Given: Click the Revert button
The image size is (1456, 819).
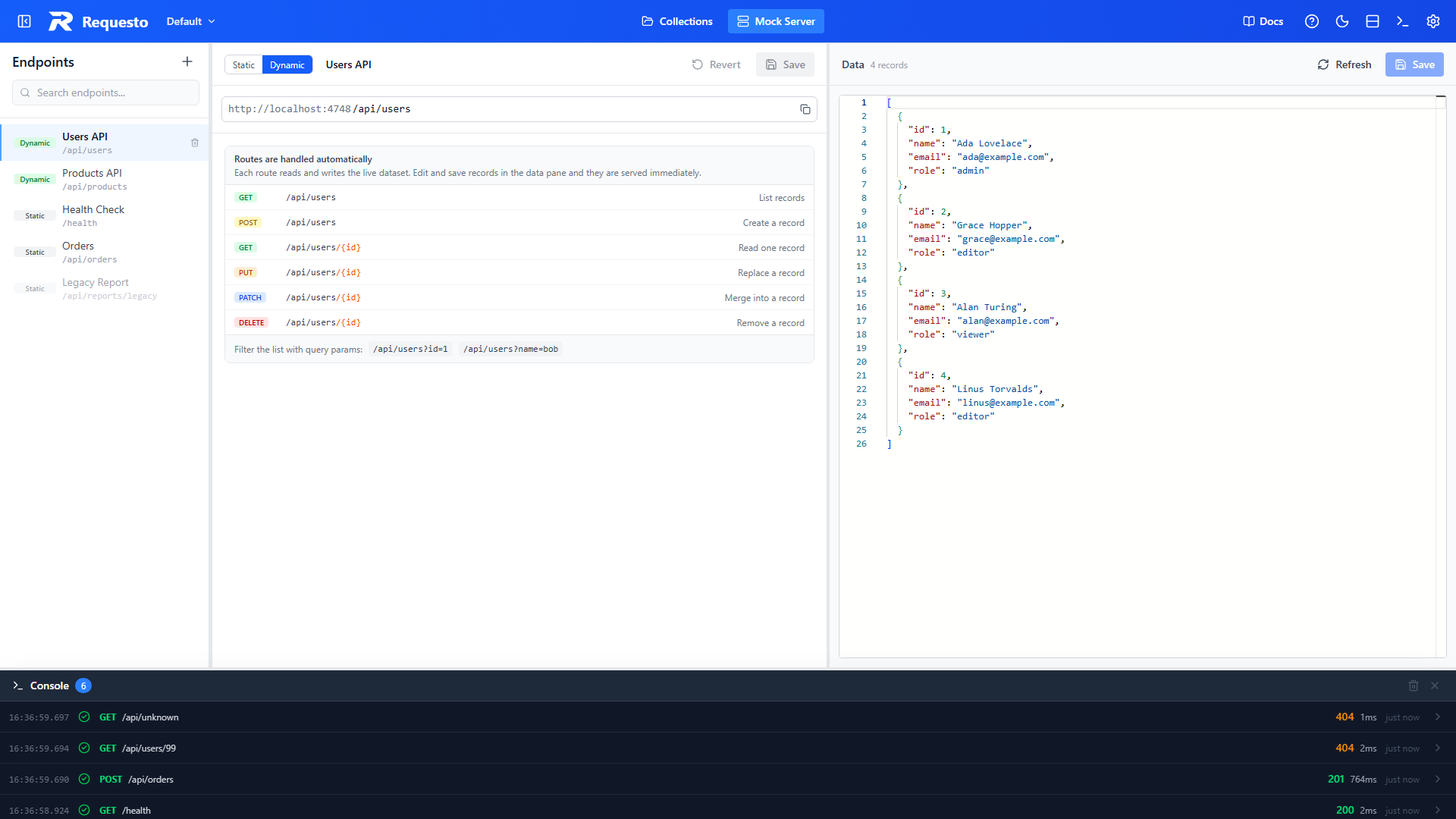Looking at the screenshot, I should [x=716, y=64].
